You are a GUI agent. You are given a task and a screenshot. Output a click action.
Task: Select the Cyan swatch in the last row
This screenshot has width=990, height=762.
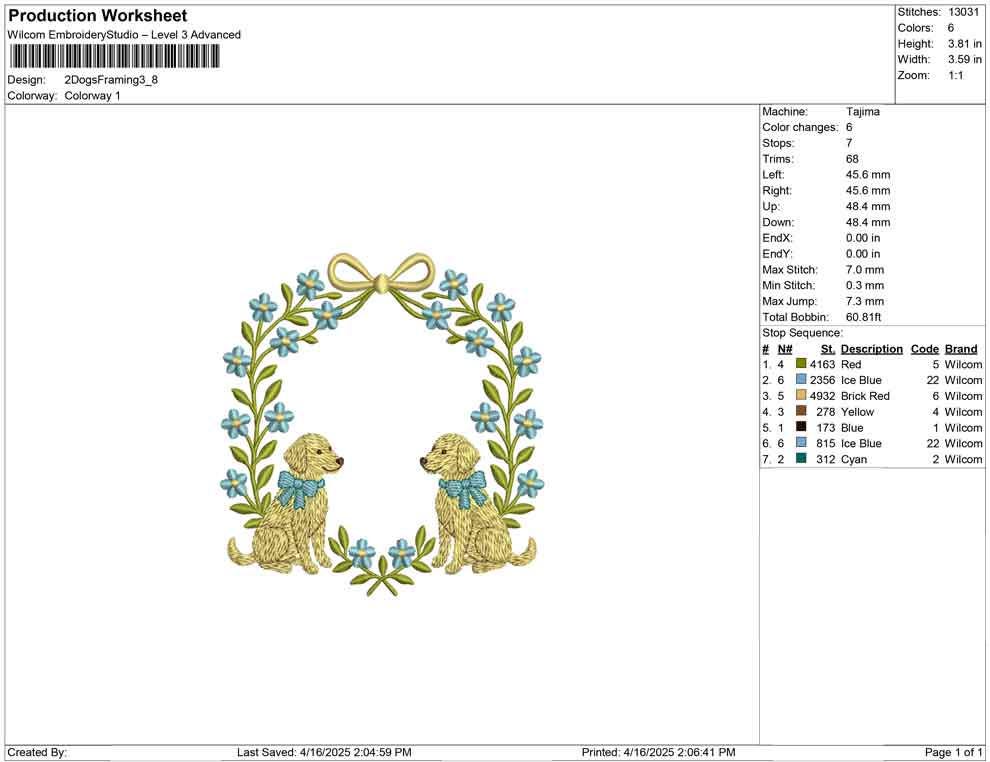pos(801,459)
